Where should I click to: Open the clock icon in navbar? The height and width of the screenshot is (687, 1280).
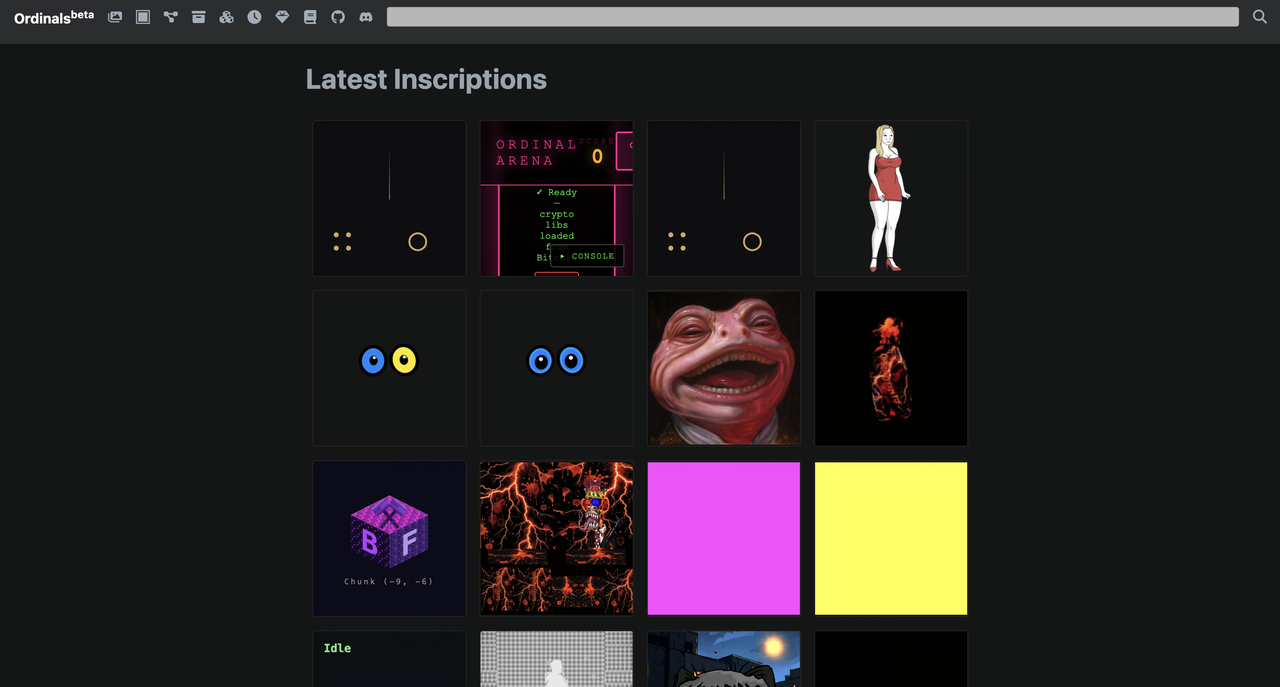click(x=255, y=17)
